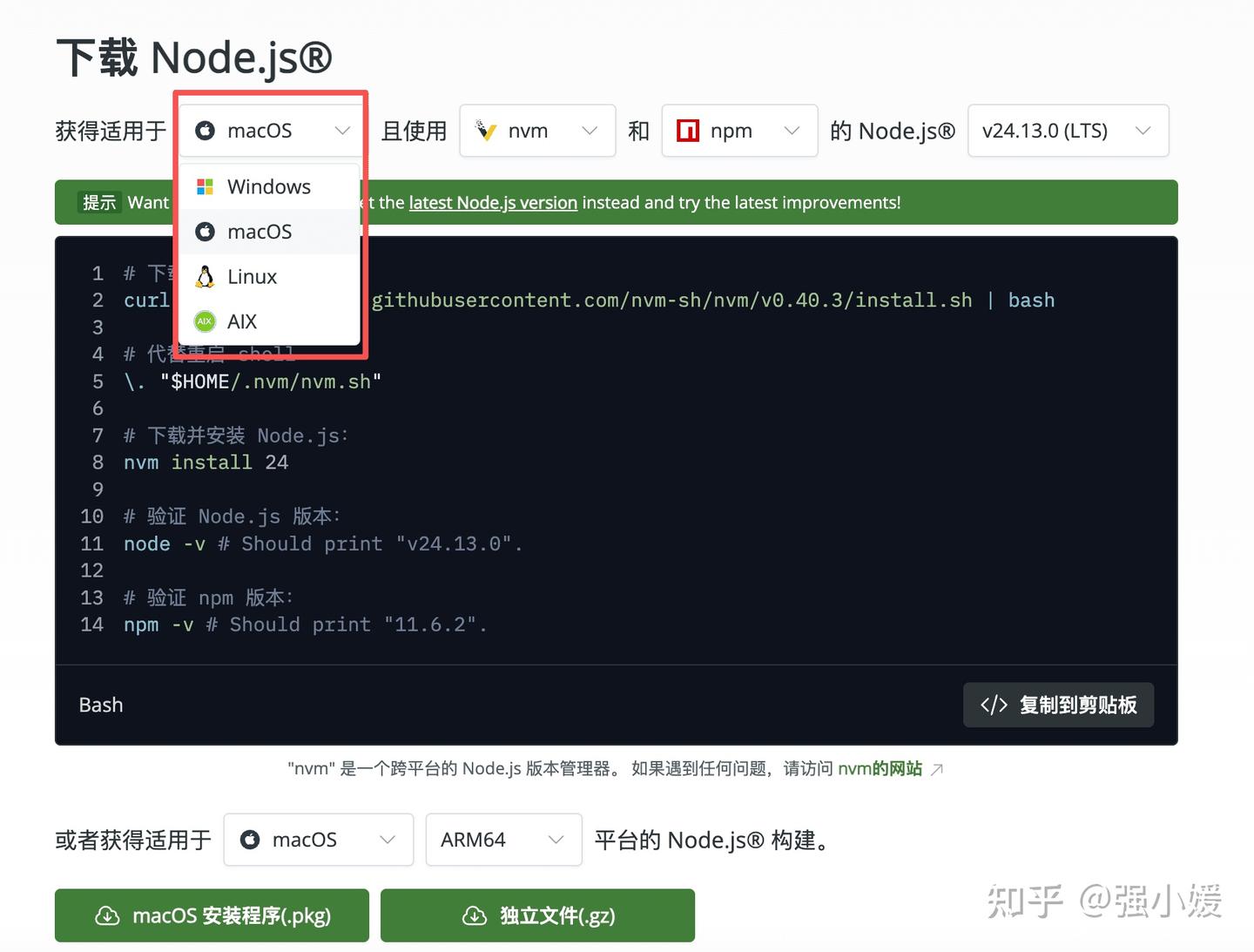Screen dimensions: 1254x952
Task: Click code line "nvm install 24"
Action: point(206,462)
